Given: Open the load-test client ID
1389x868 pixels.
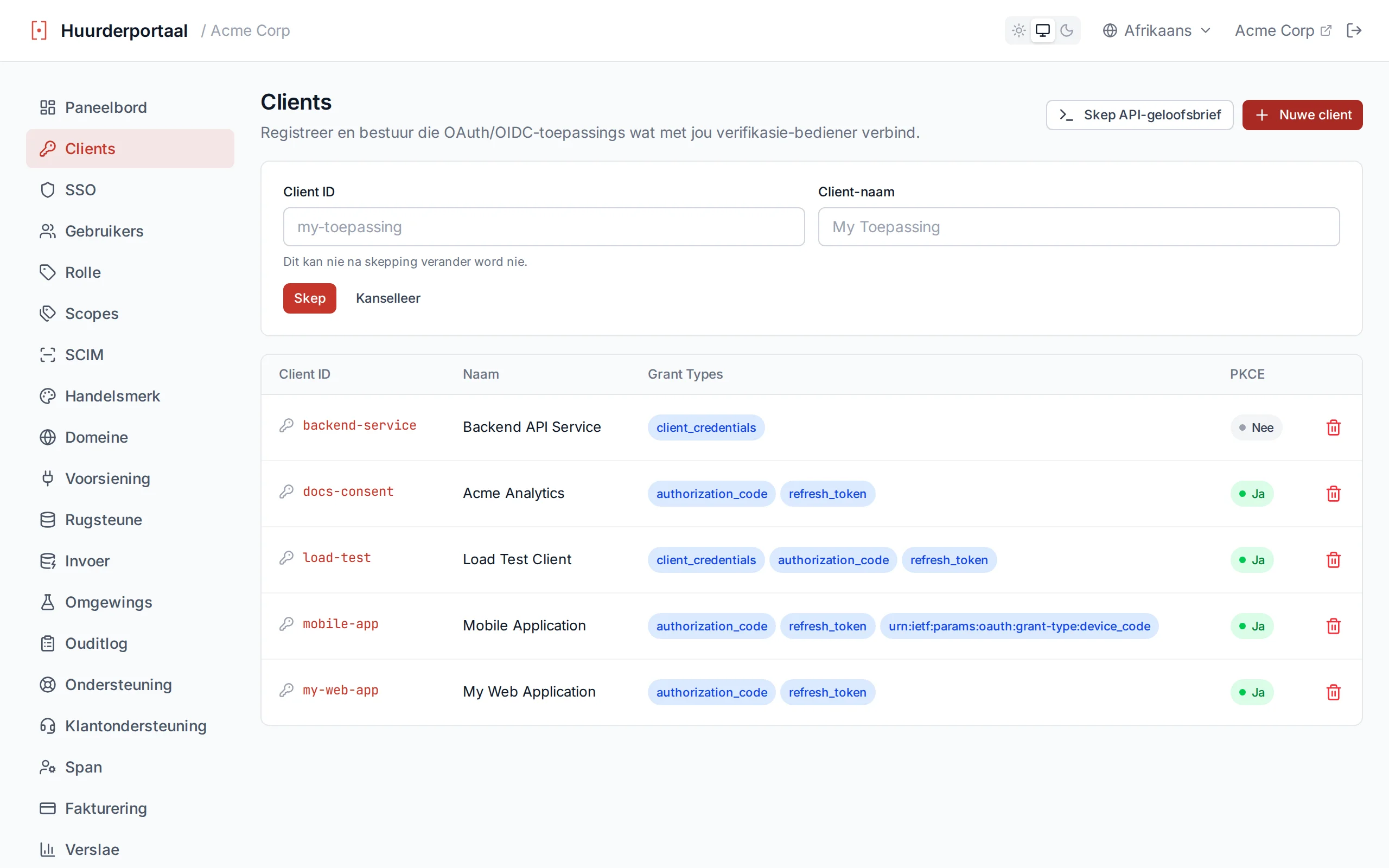Looking at the screenshot, I should 336,558.
